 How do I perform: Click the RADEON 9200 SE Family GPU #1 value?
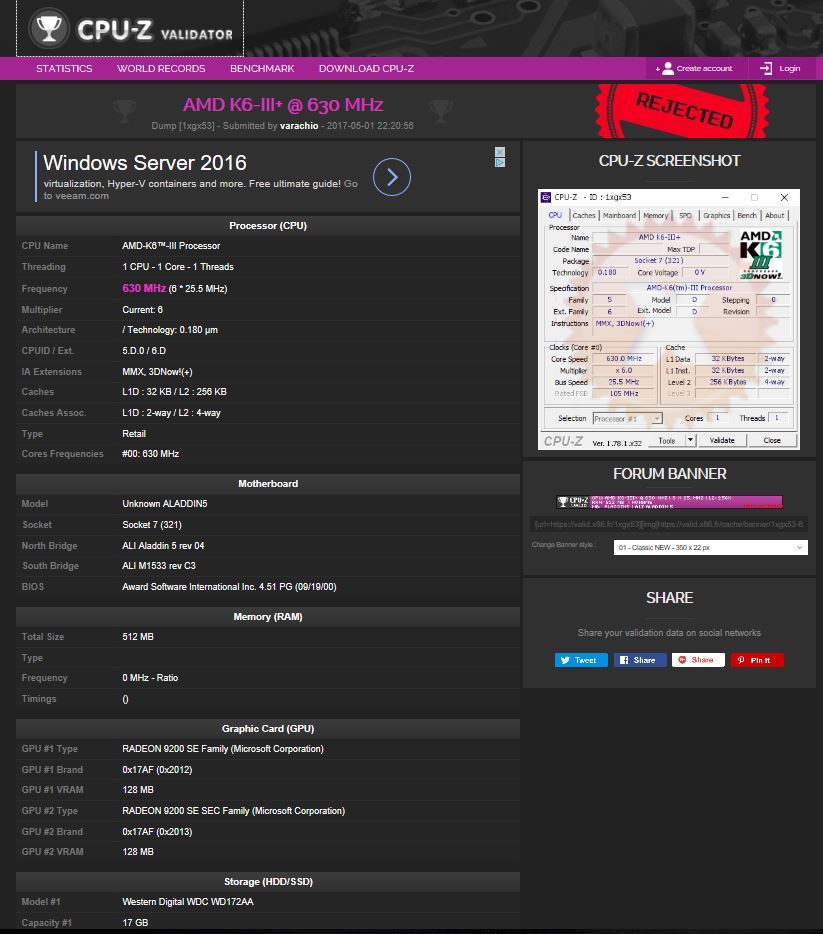click(223, 749)
